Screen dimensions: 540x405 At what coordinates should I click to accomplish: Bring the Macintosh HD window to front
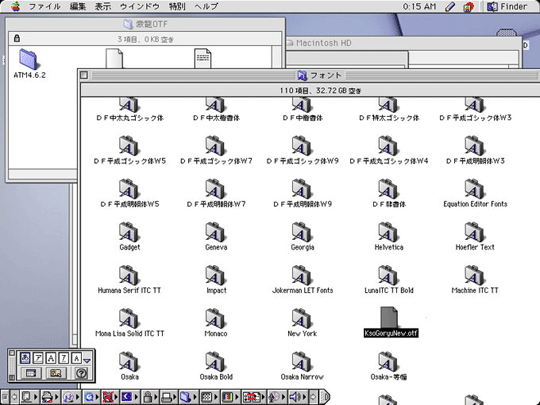click(x=403, y=43)
